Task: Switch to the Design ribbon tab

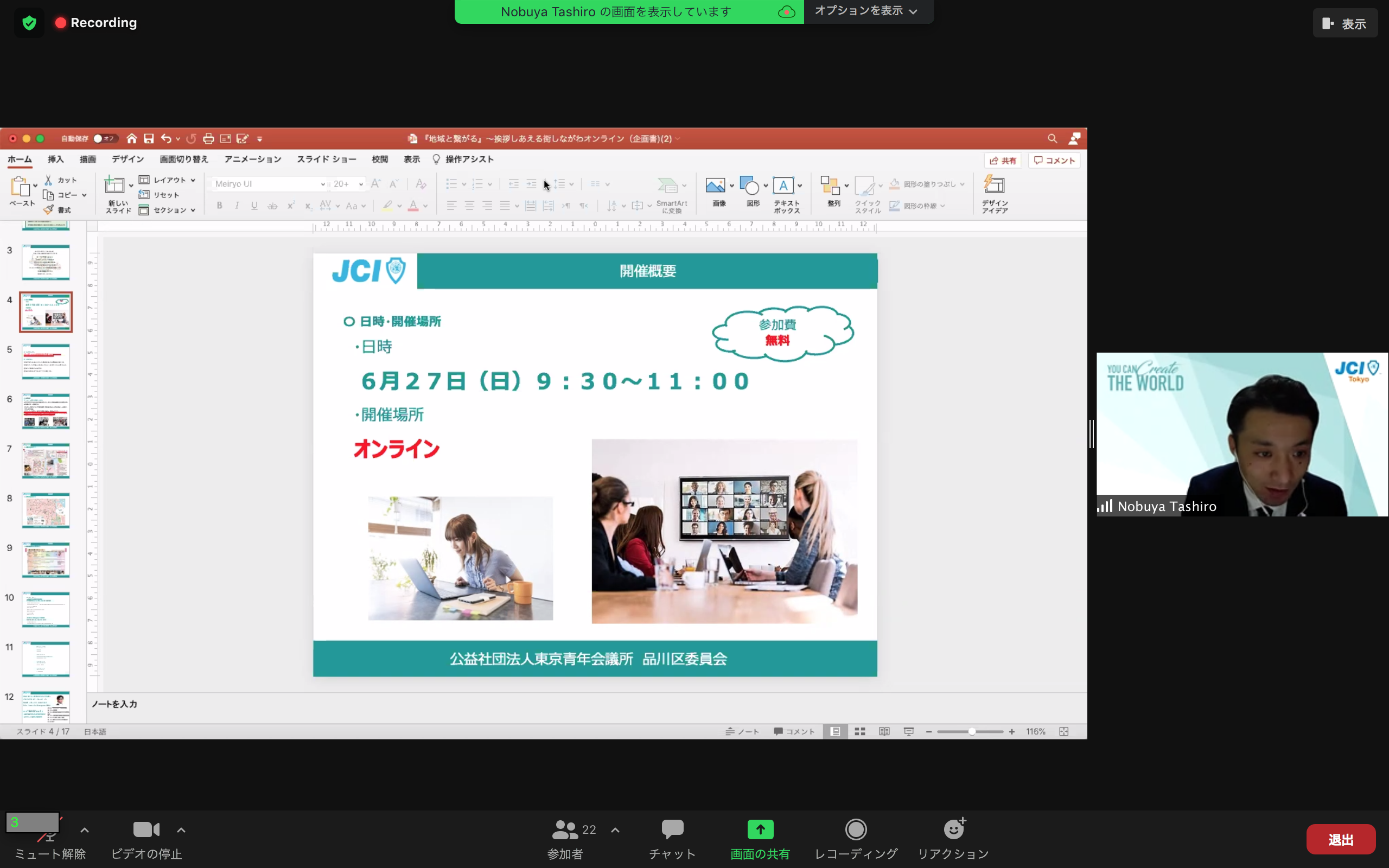Action: pos(128,159)
